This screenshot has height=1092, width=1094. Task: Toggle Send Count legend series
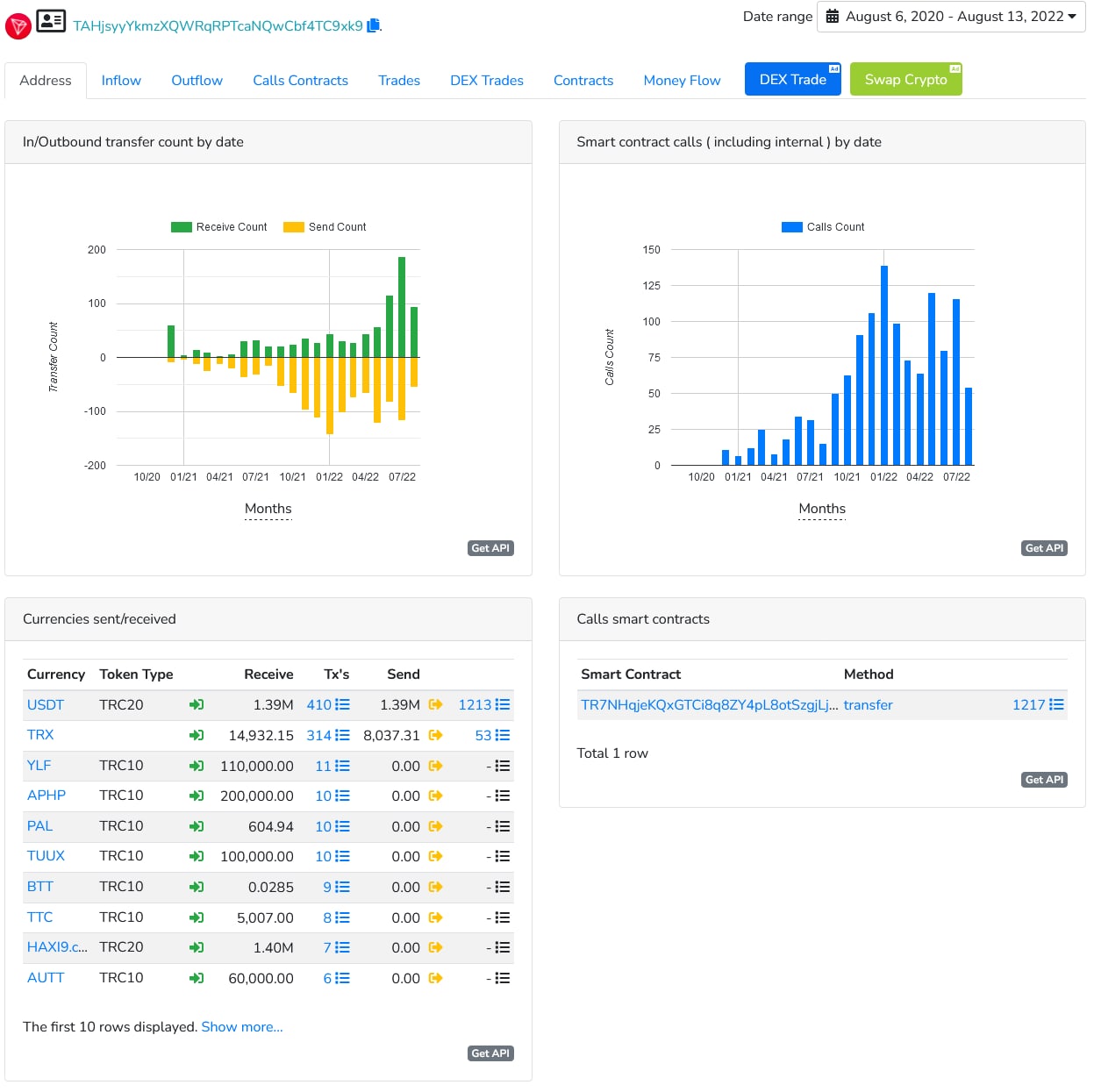(325, 227)
